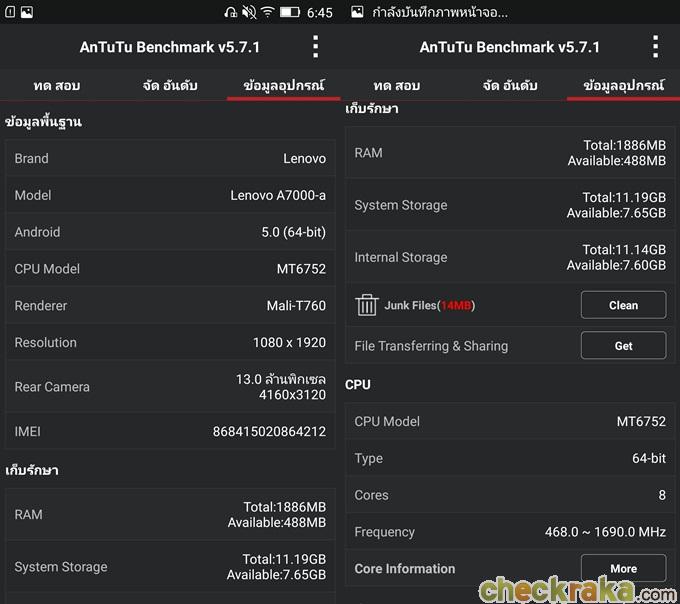Select the ข้อมูลอุปกรณ์ tab on the right screen

623,86
